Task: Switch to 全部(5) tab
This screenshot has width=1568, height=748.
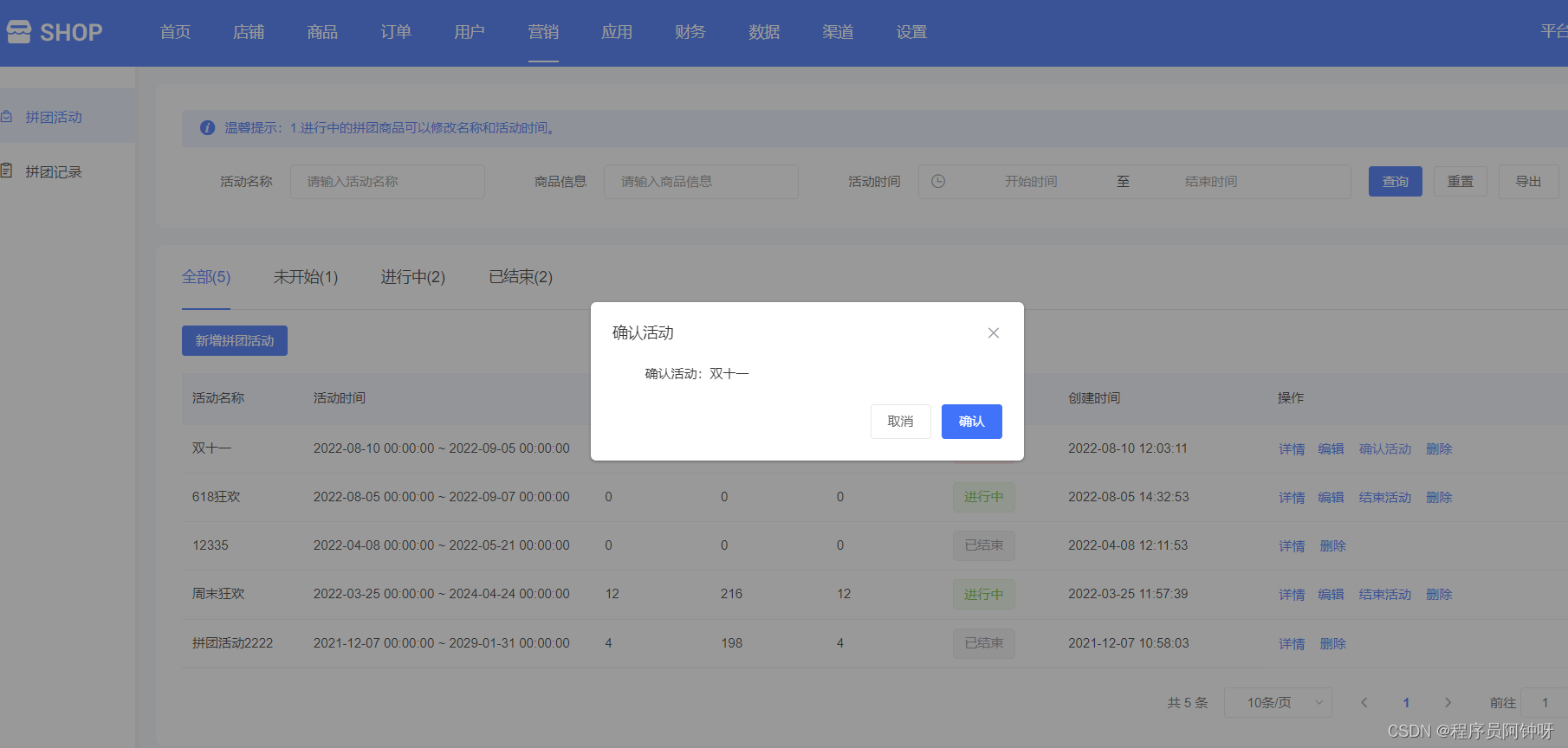Action: [206, 277]
